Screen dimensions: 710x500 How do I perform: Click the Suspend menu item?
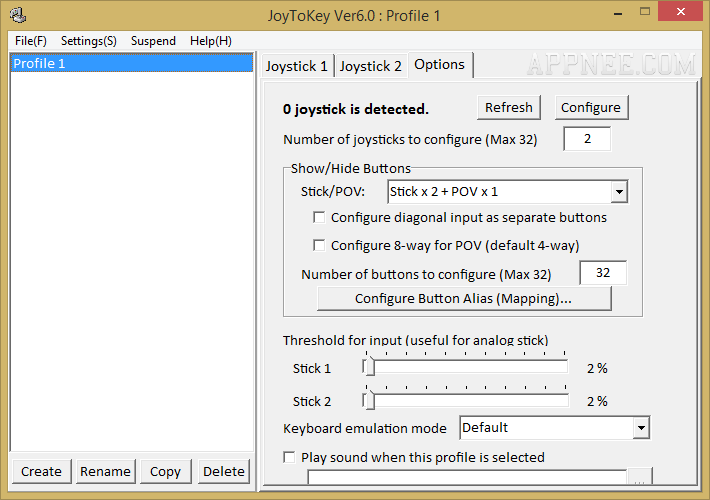click(153, 41)
